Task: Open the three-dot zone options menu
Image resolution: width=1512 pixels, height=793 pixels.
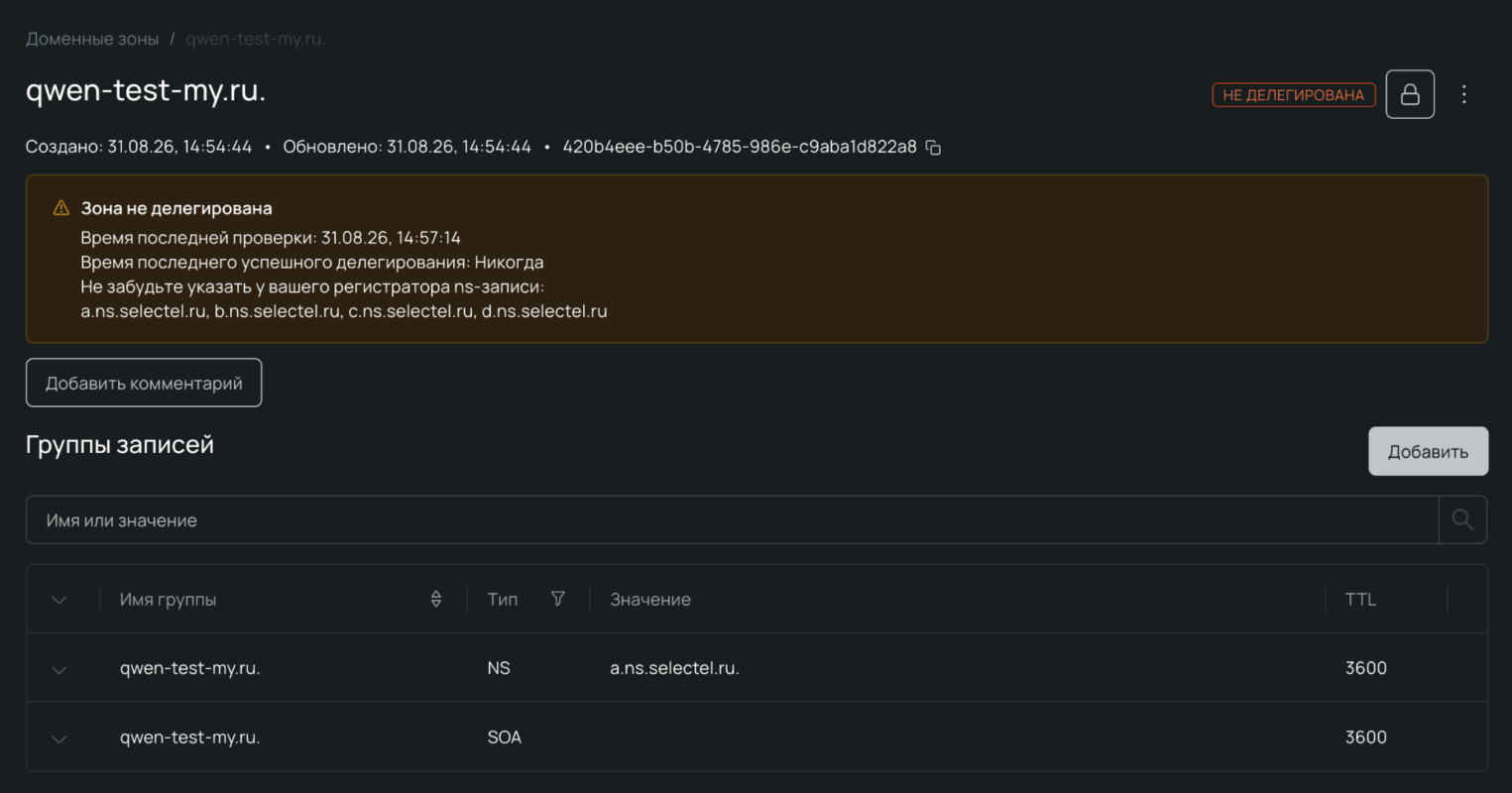Action: 1464,94
